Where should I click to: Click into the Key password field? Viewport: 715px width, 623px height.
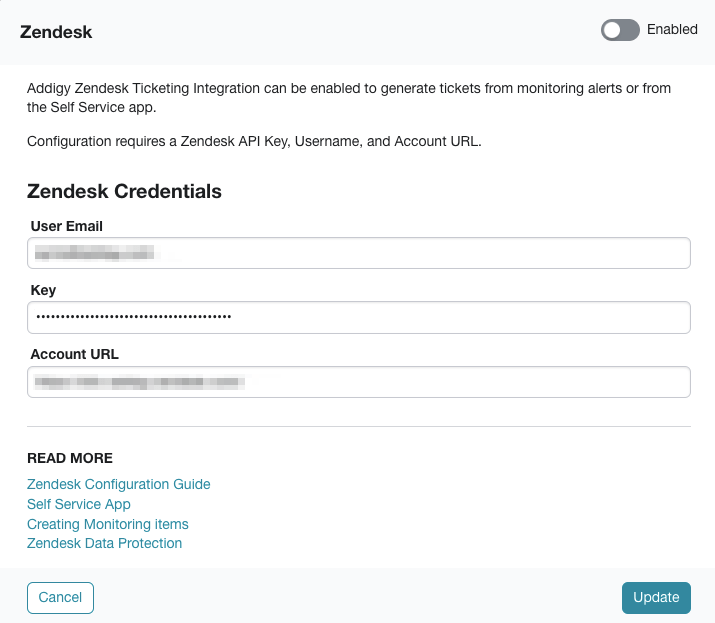point(359,317)
